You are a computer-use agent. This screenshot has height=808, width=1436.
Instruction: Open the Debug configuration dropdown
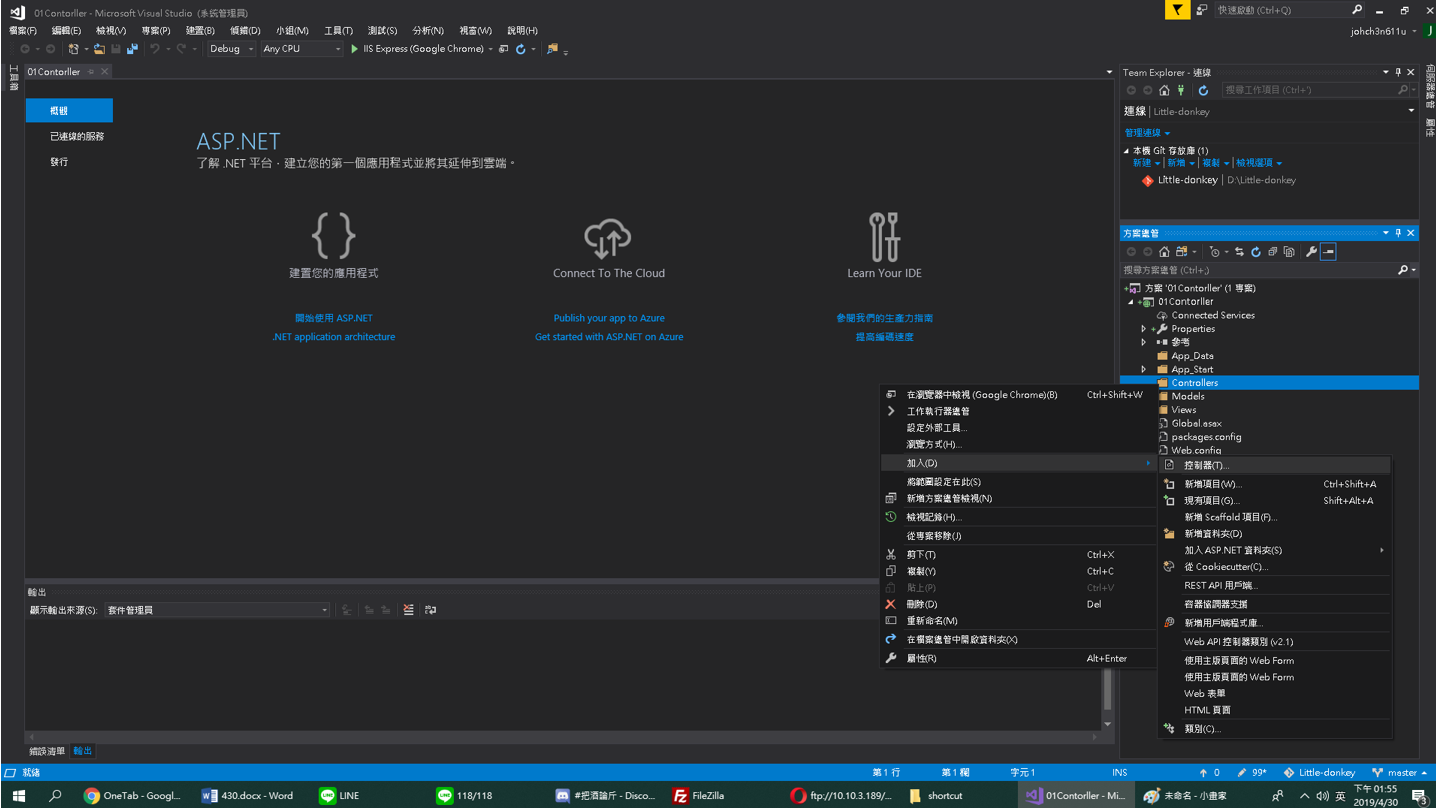[231, 49]
